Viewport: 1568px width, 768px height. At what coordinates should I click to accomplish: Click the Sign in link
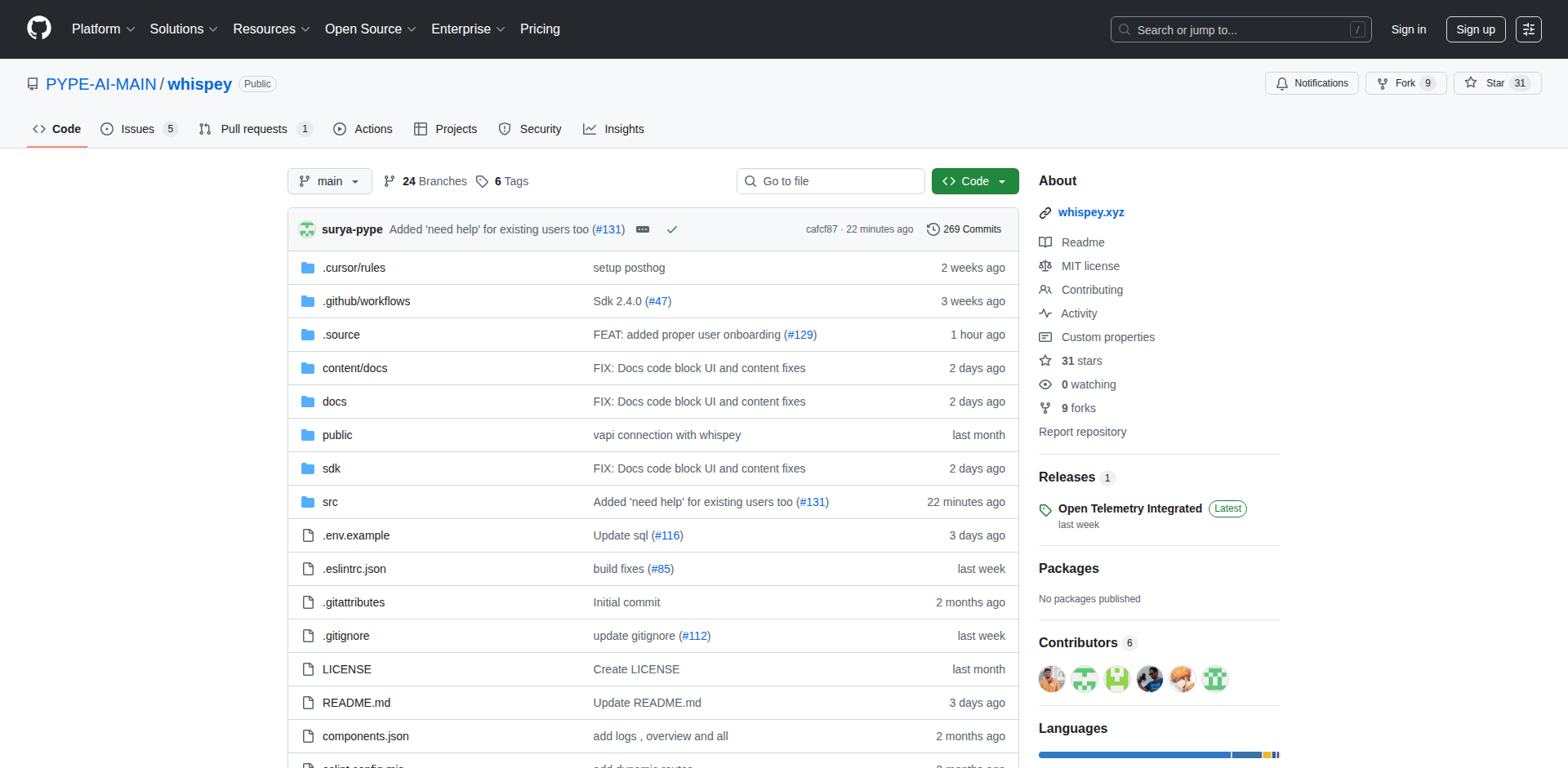click(x=1409, y=29)
